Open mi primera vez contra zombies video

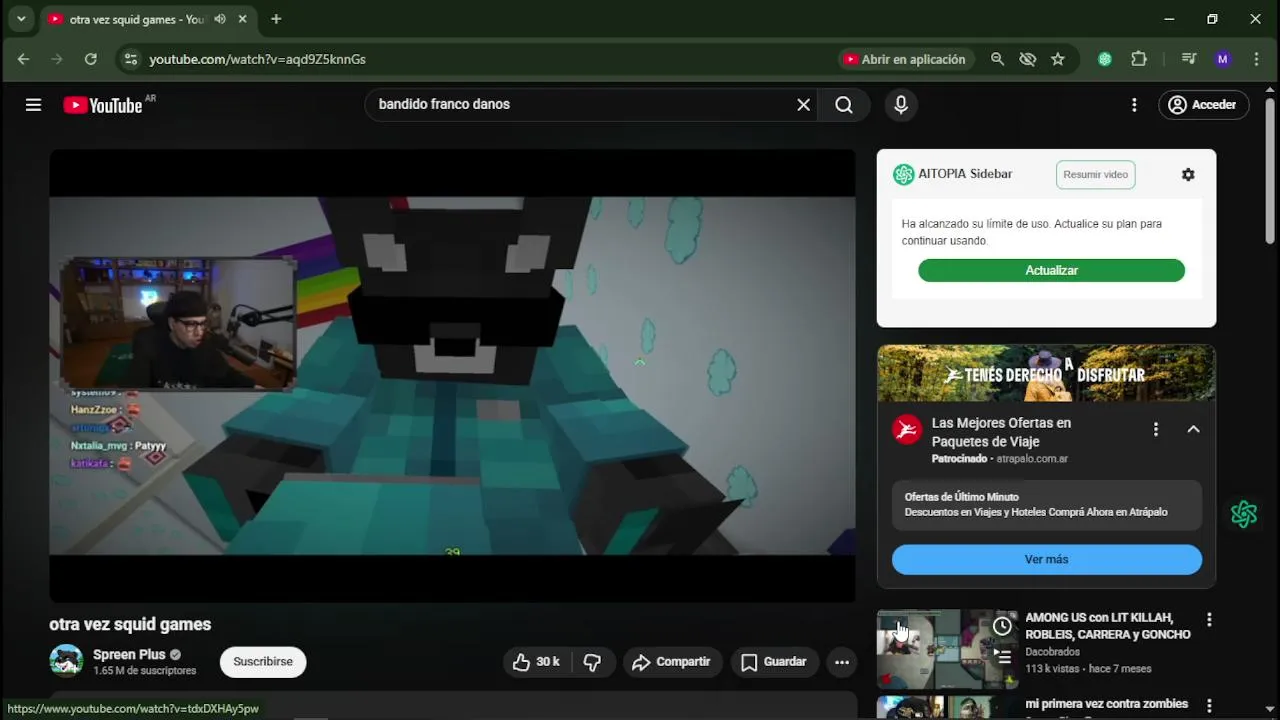pos(1106,704)
